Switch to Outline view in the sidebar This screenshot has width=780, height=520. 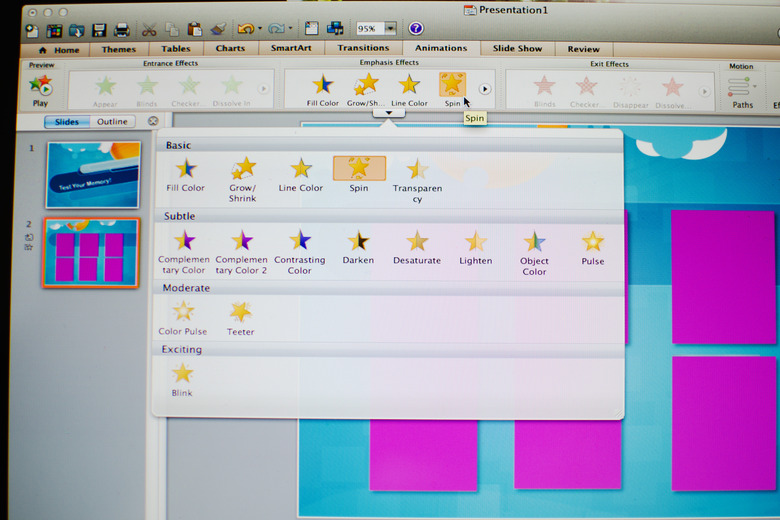pos(112,122)
